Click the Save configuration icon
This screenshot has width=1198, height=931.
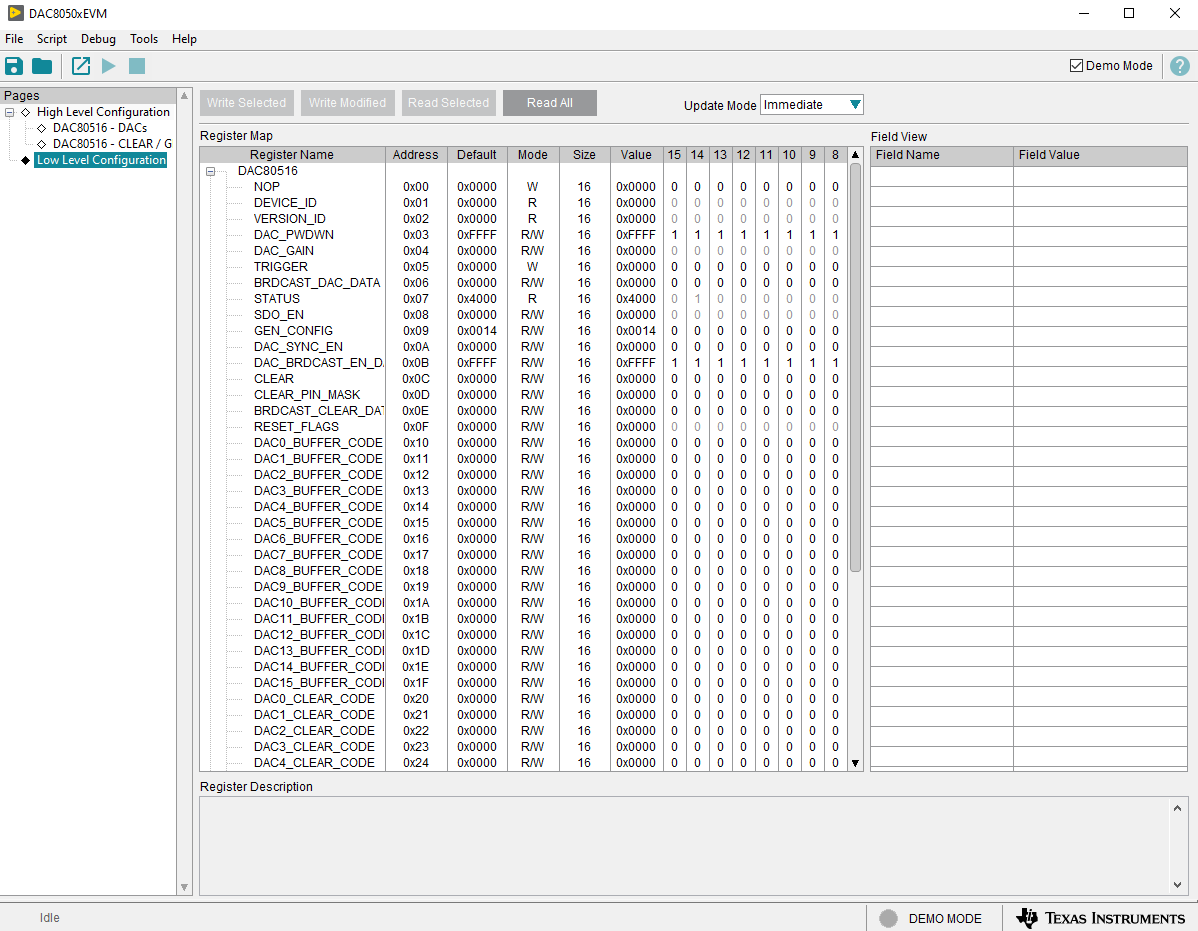[13, 65]
